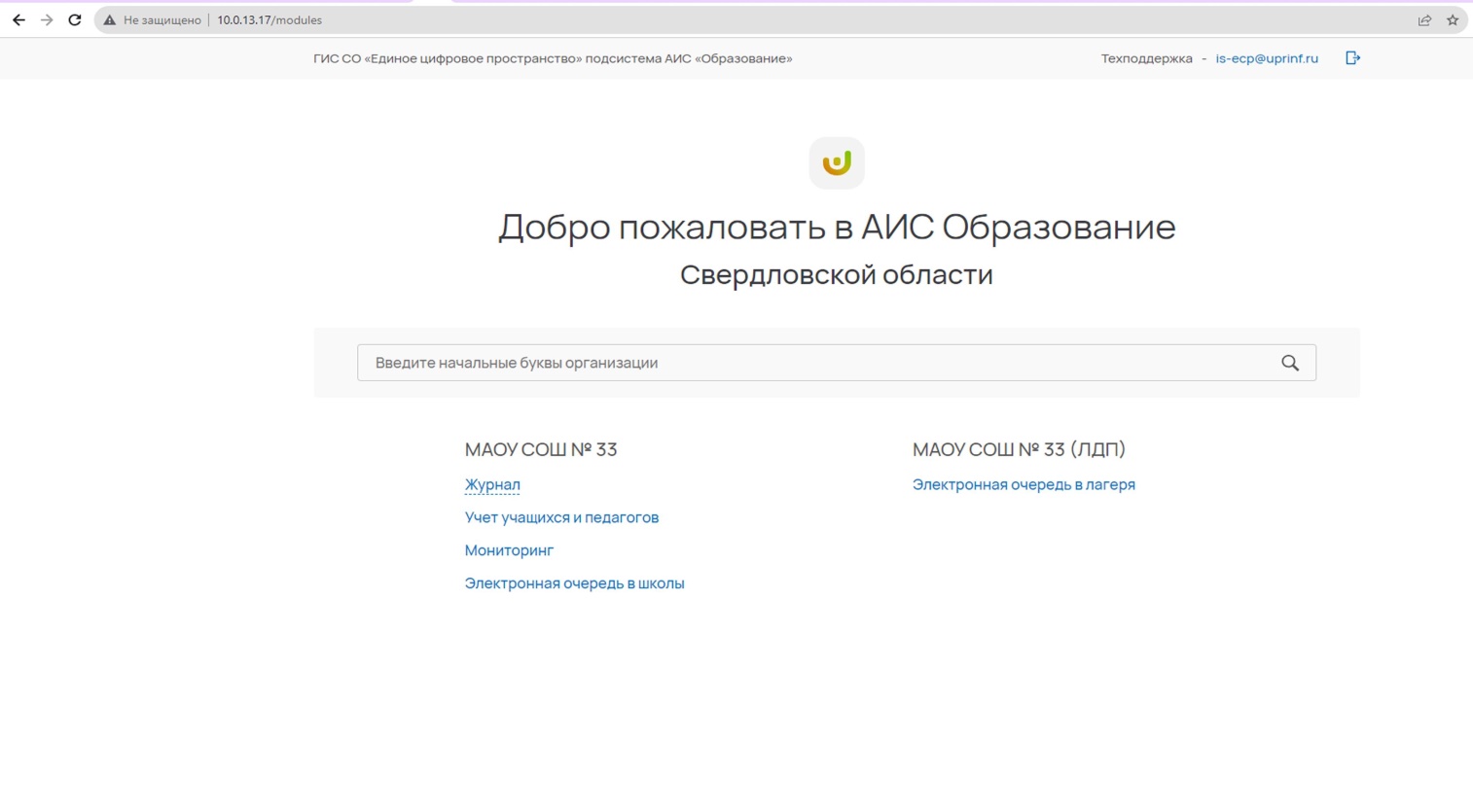Click the Свердловской области subtitle

837,274
